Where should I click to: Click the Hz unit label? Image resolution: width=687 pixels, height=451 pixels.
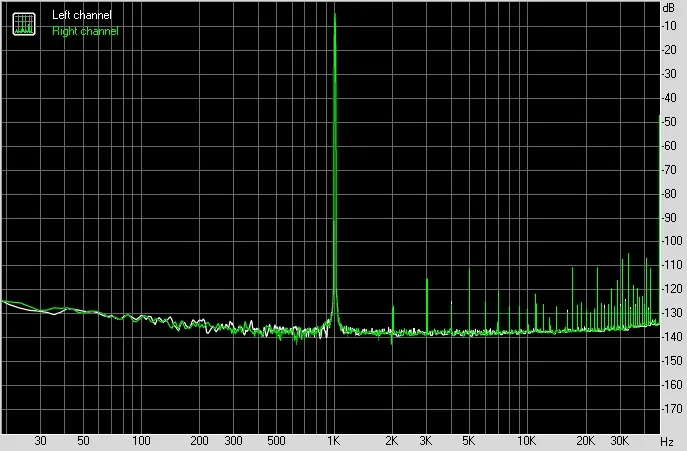pyautogui.click(x=667, y=441)
